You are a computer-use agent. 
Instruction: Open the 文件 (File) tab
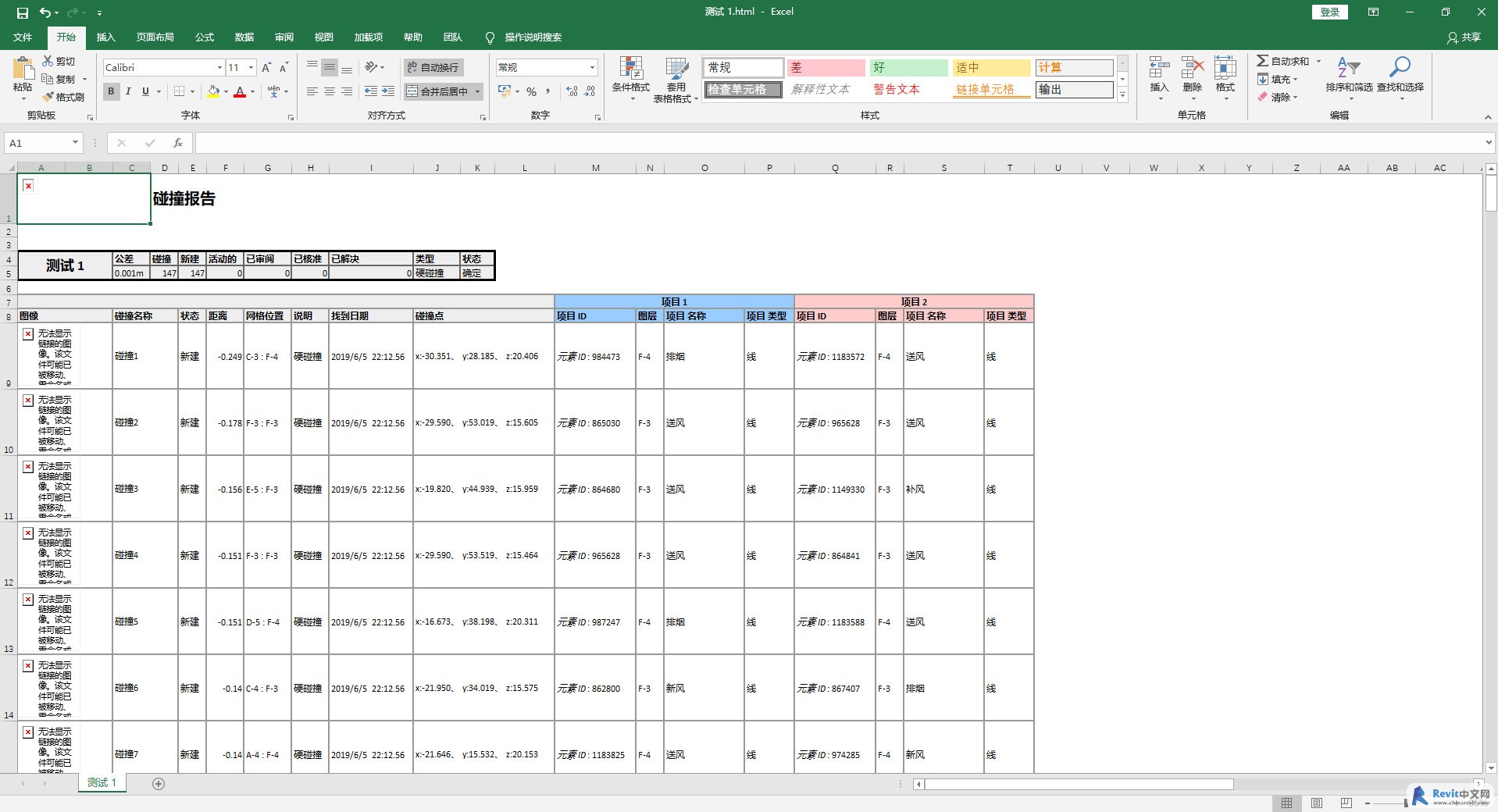pos(23,37)
